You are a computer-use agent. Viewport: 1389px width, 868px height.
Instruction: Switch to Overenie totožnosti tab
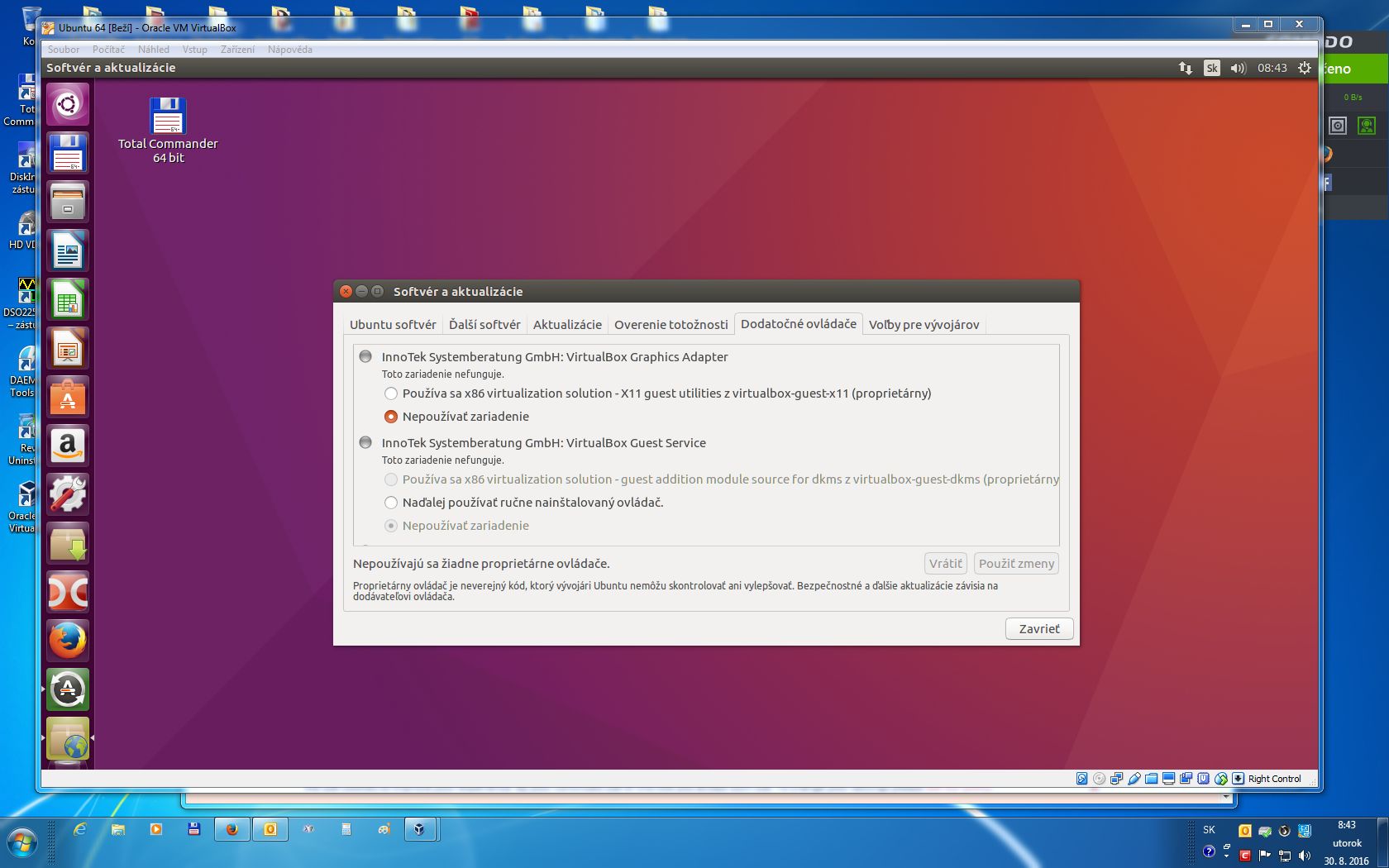tap(671, 325)
